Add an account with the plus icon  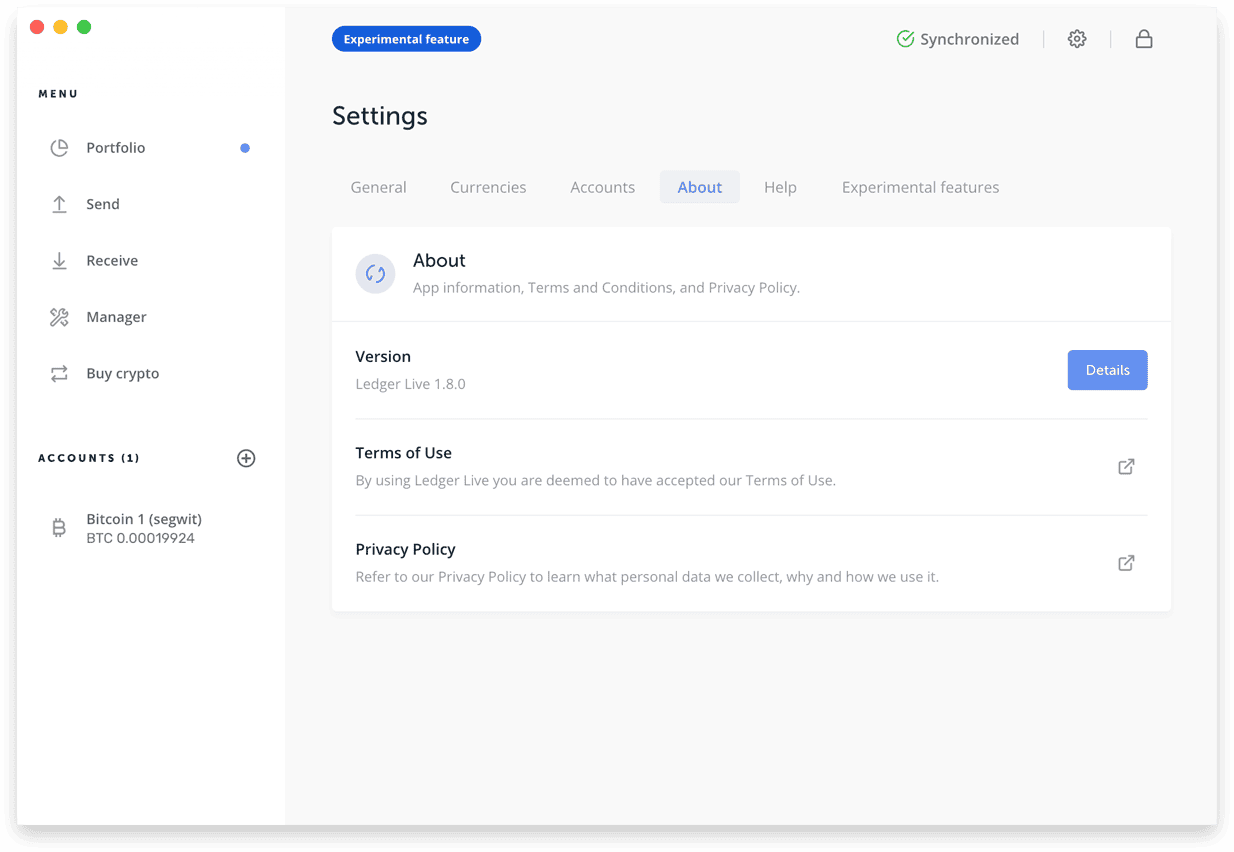(246, 458)
